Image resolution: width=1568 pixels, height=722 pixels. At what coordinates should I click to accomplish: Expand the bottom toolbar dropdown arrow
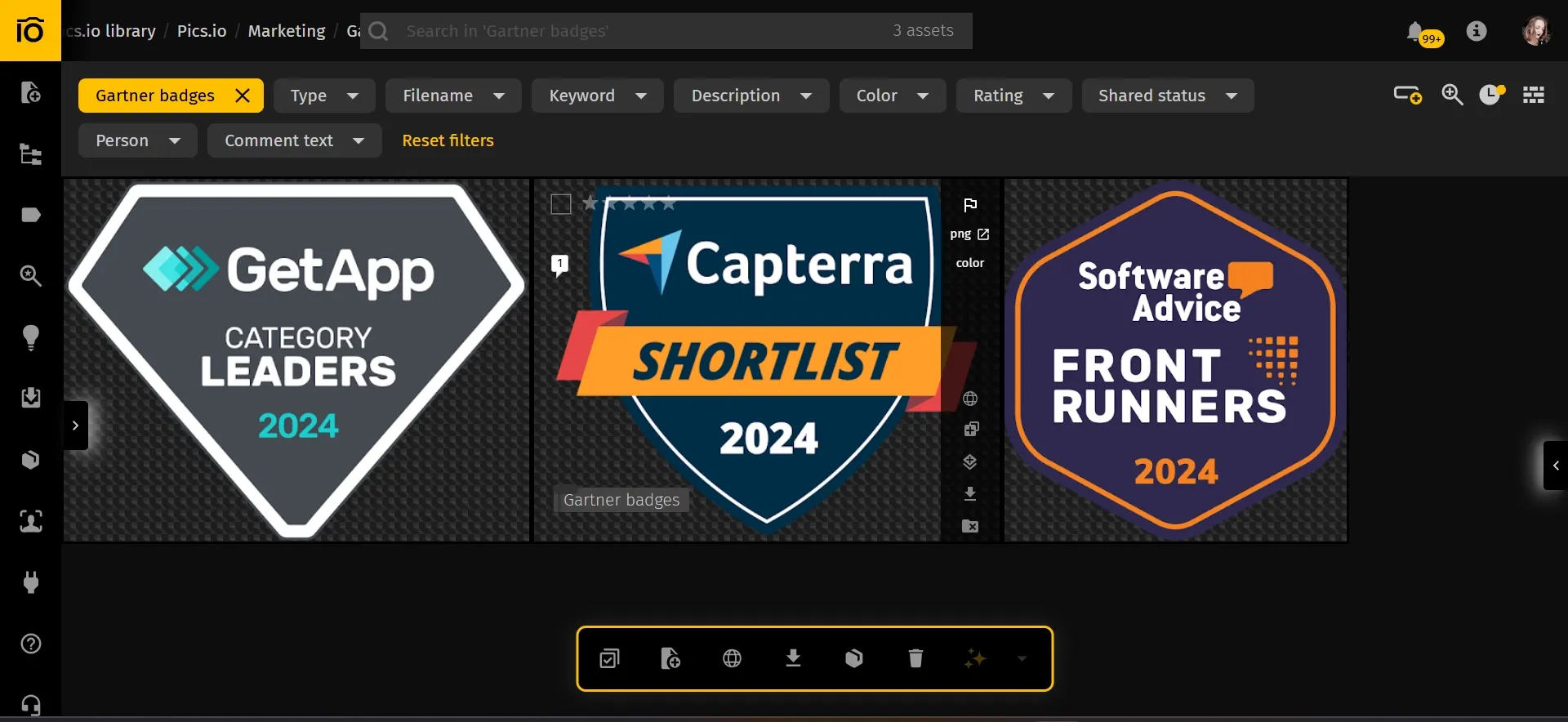pos(1022,658)
